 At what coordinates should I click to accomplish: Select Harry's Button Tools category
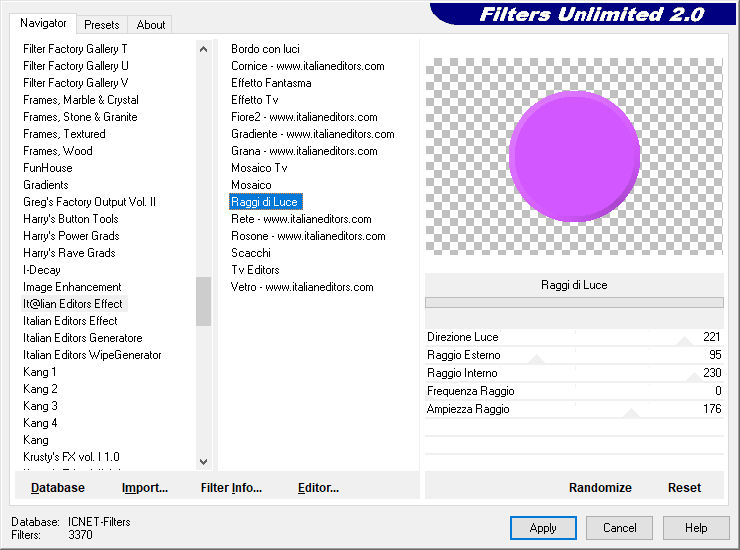tap(71, 219)
